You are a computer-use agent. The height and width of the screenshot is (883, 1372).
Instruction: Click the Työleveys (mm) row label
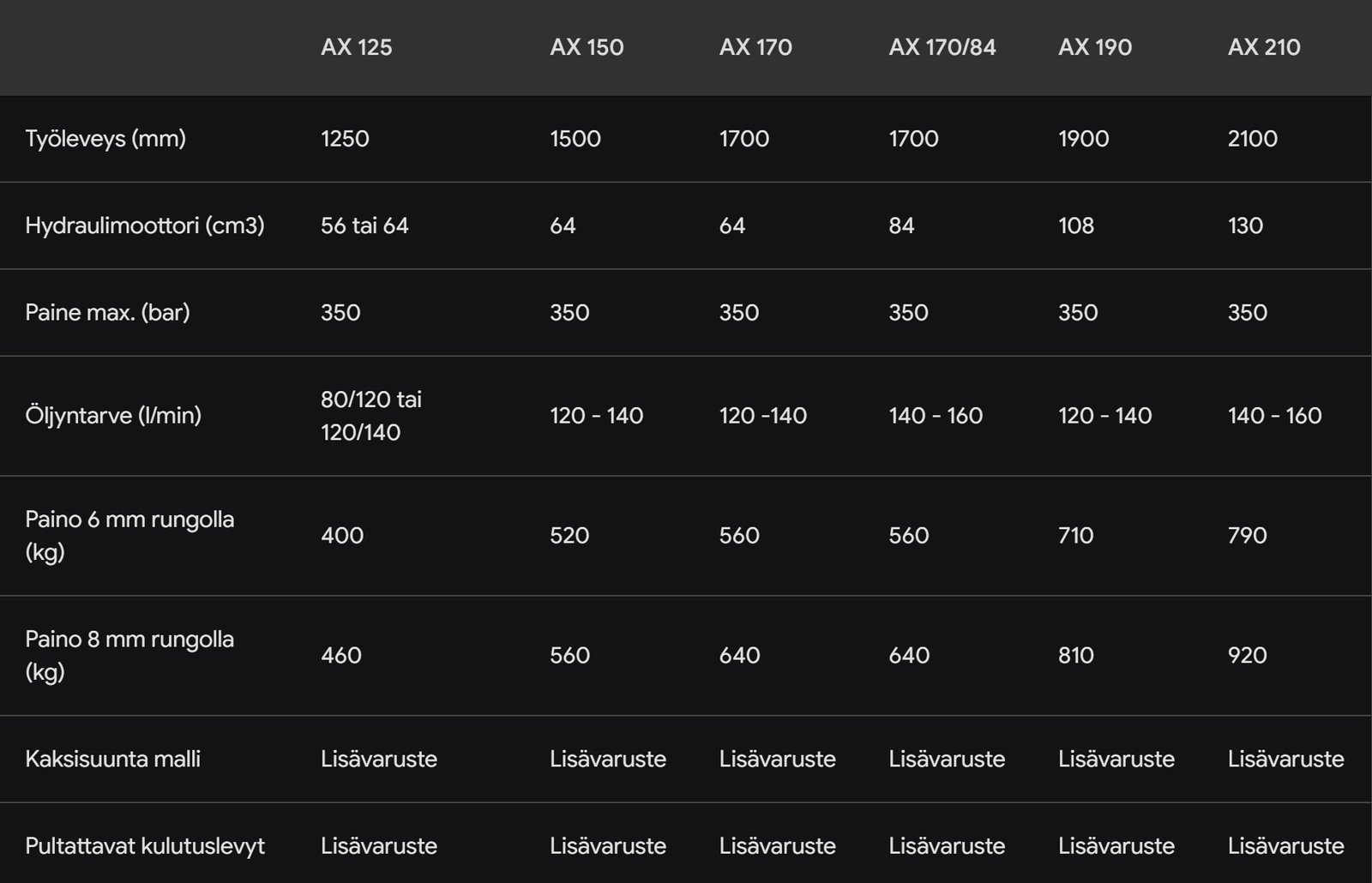coord(105,139)
